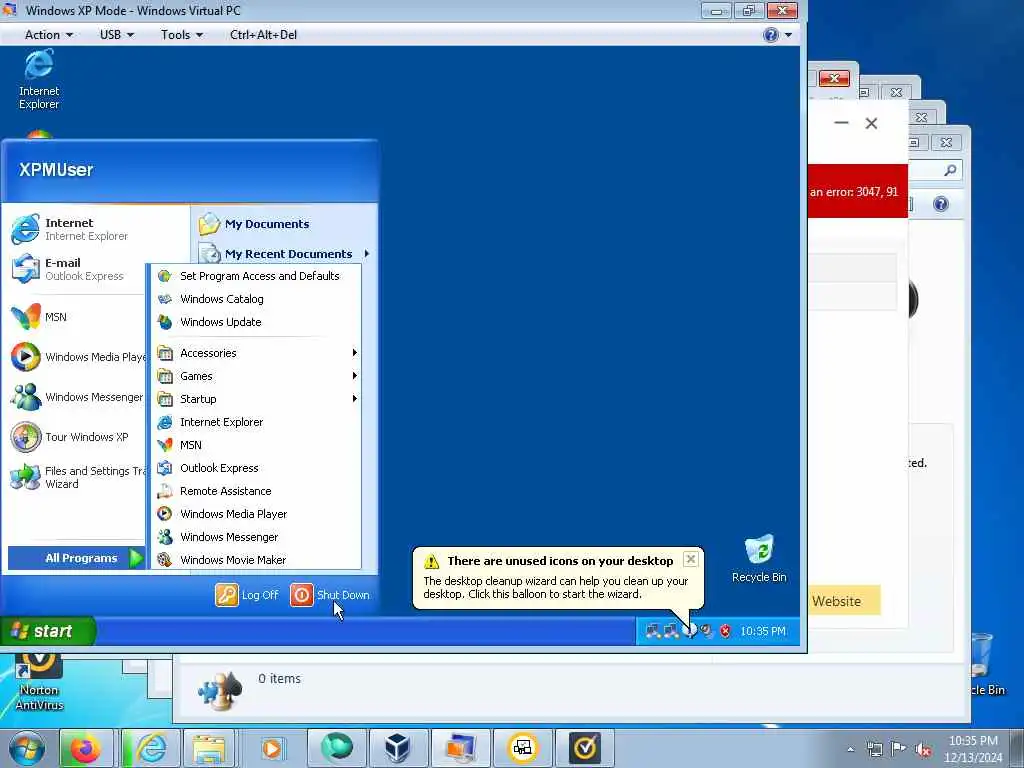The width and height of the screenshot is (1024, 768).
Task: Click the XP start button
Action: pos(48,631)
